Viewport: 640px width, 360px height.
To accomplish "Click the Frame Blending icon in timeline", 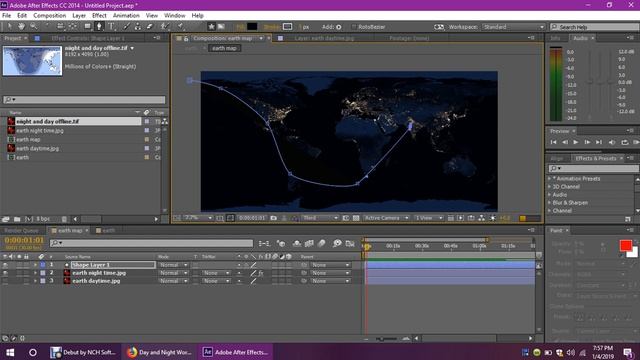I will 309,244.
